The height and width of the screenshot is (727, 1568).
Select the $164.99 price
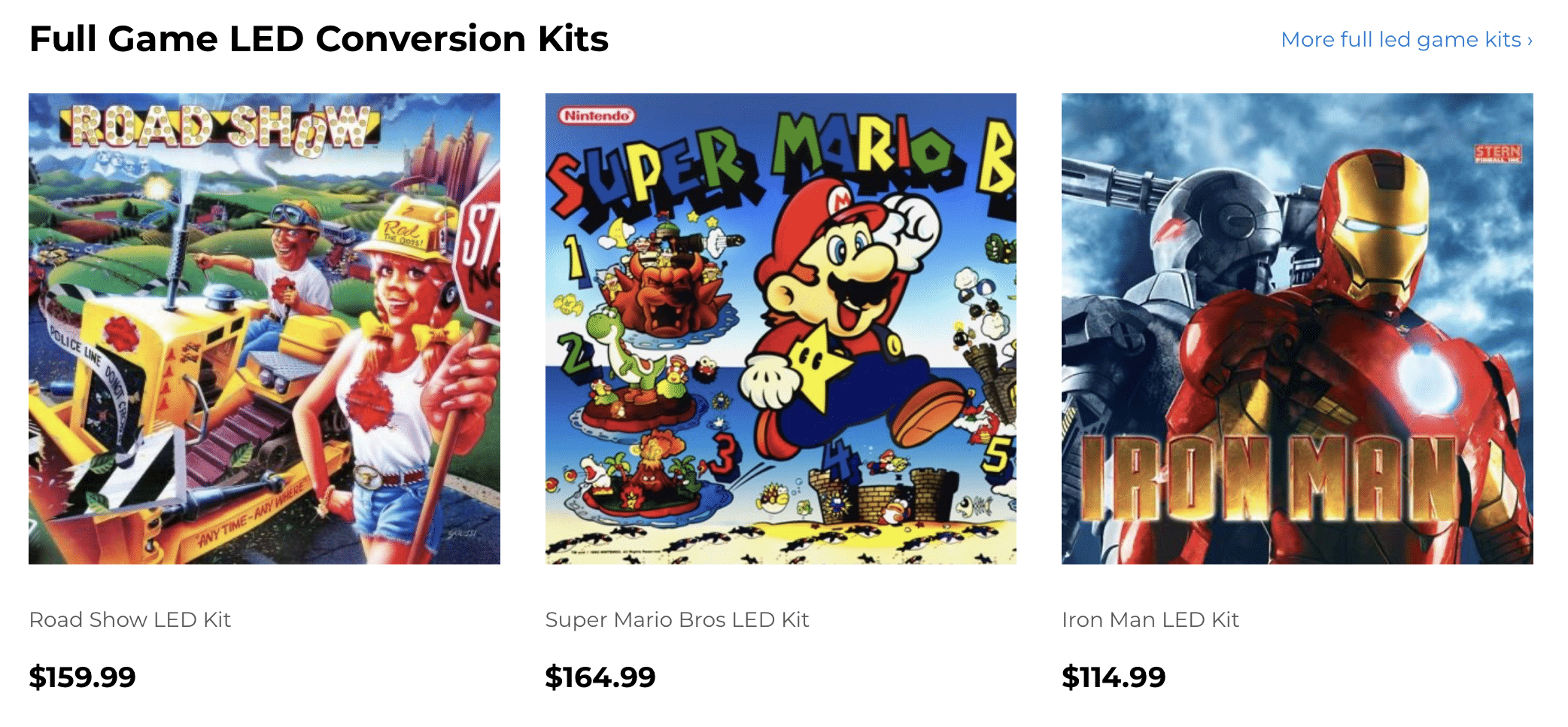click(600, 677)
